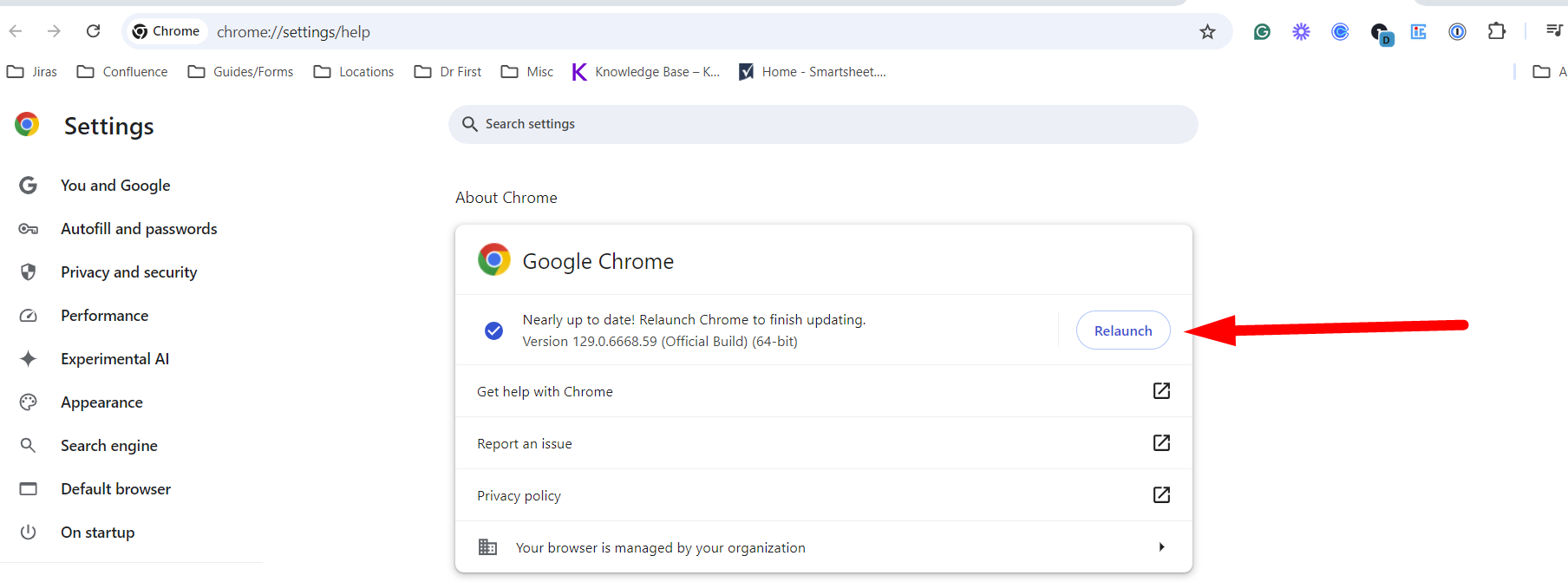Go to Privacy and security settings

pyautogui.click(x=128, y=272)
